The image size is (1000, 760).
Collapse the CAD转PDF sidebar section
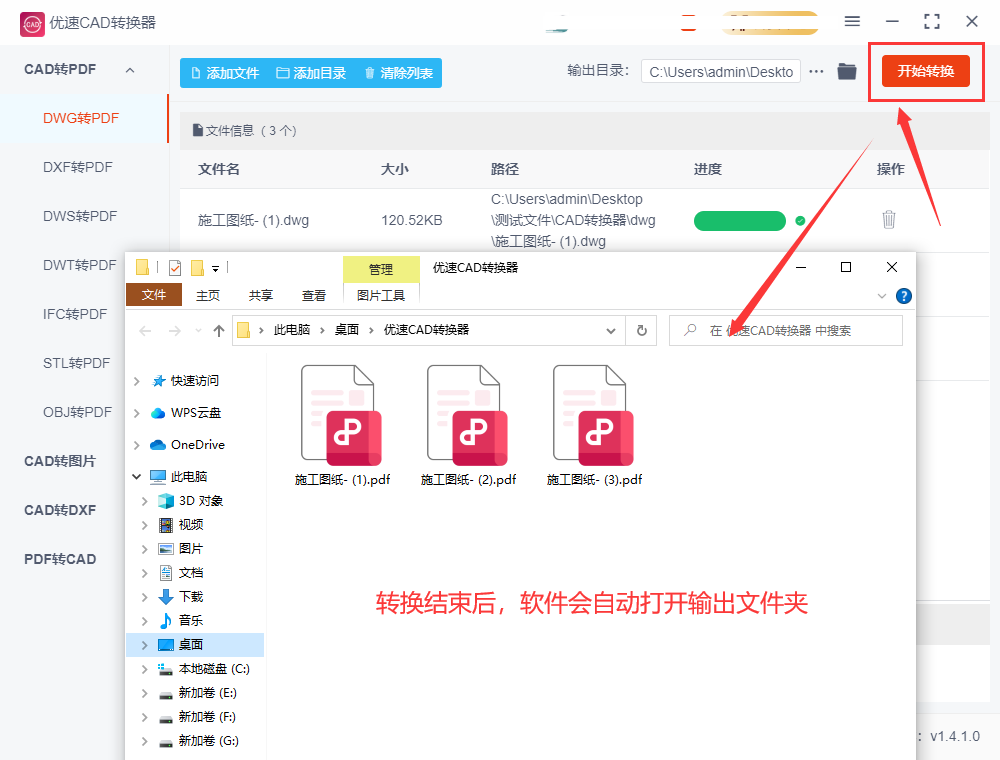pos(130,70)
